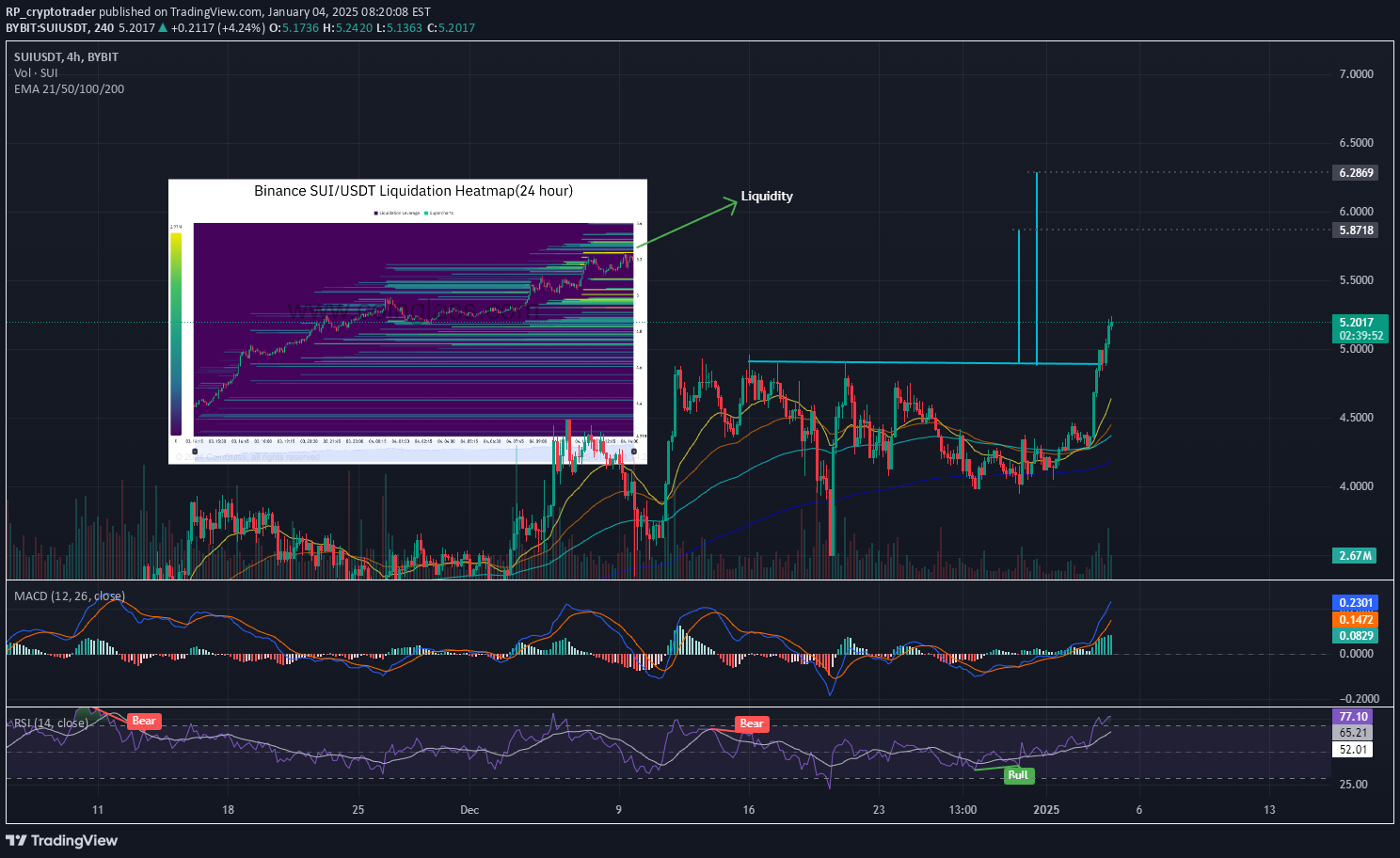Click the 'SUIUSDT, 4h, BYBIT' symbol label
Screen dimensions: 1400x858
pos(66,56)
